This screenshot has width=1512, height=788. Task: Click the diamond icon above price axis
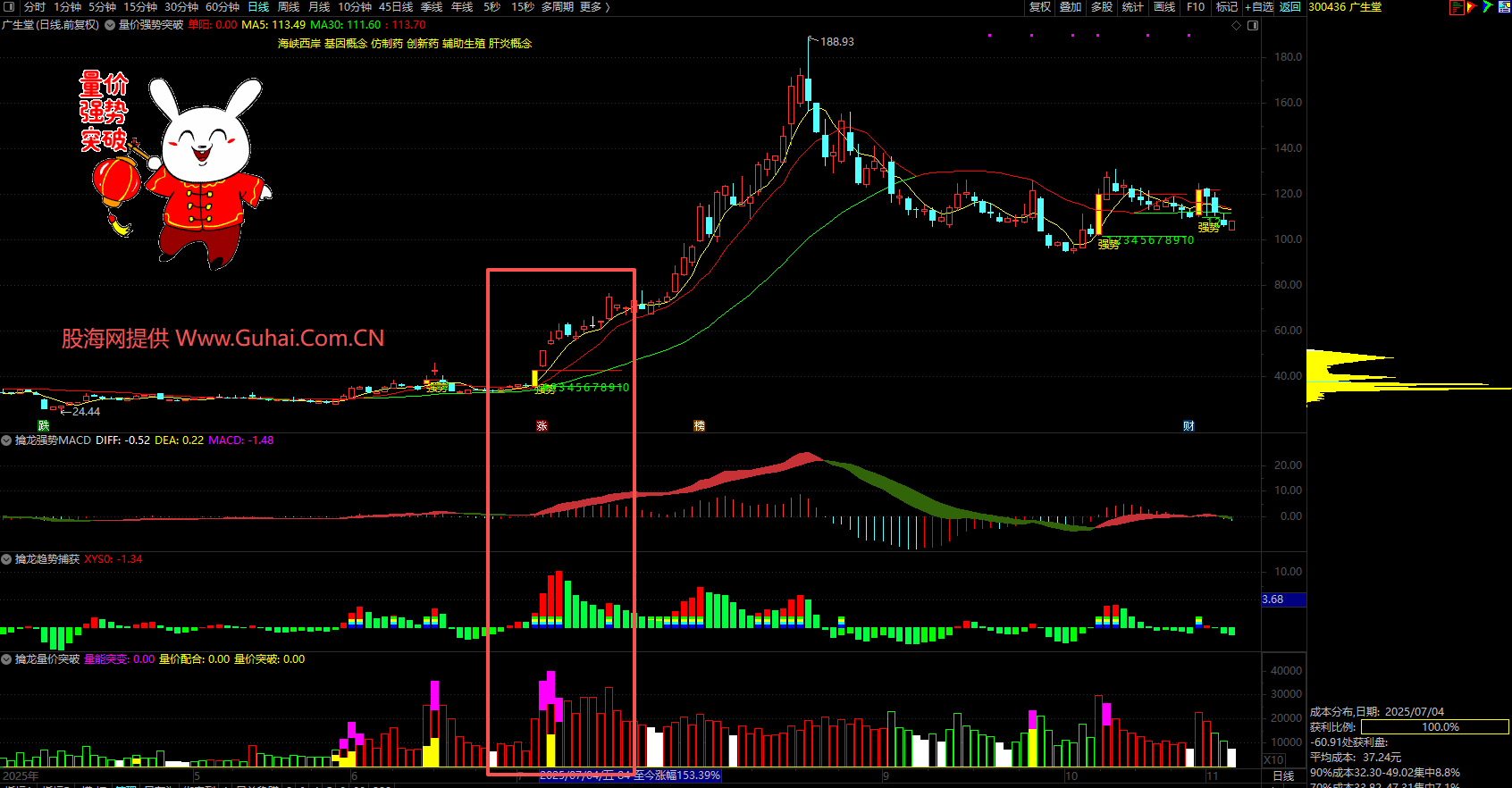click(1237, 25)
